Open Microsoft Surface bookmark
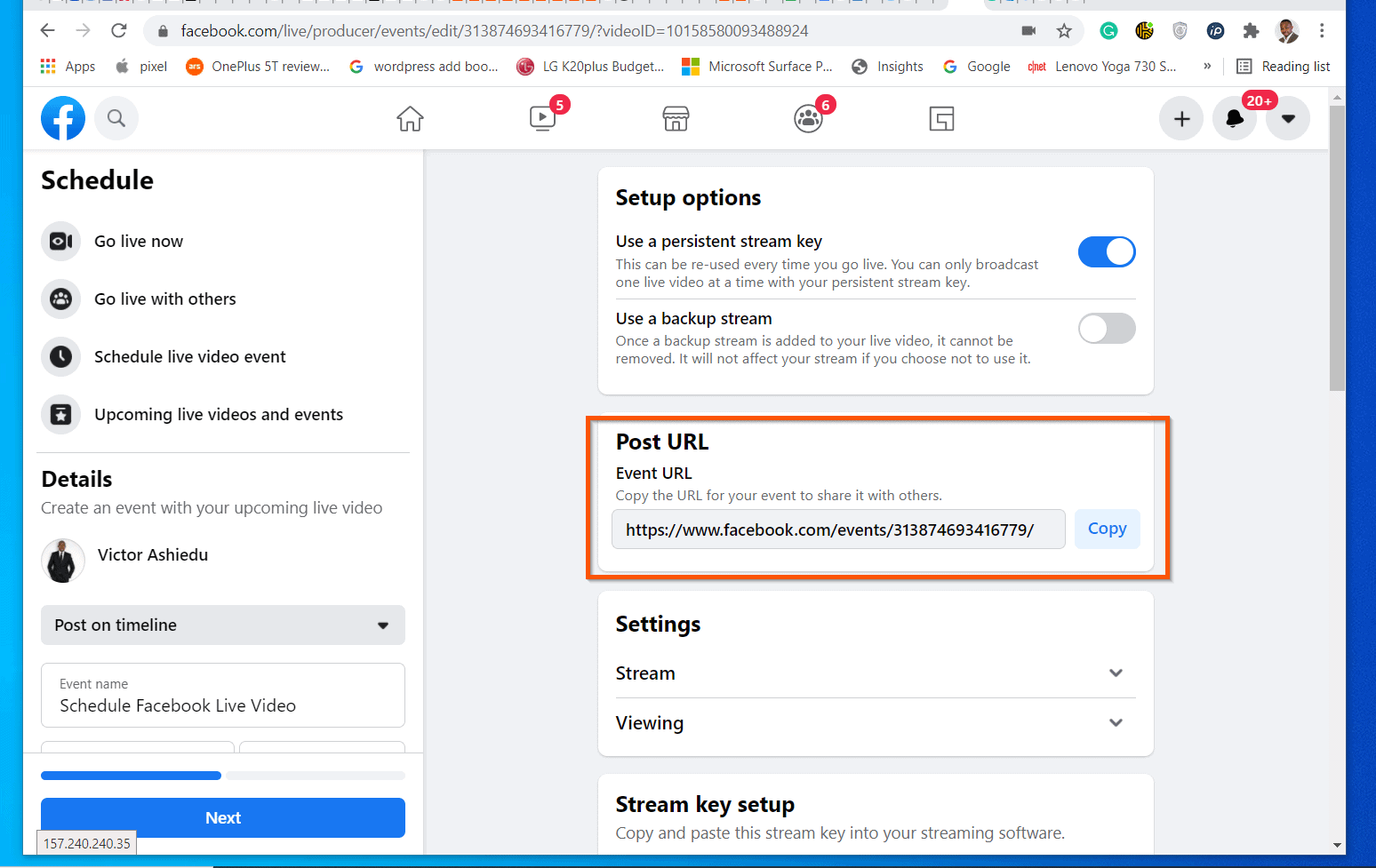1376x868 pixels. pyautogui.click(x=757, y=67)
